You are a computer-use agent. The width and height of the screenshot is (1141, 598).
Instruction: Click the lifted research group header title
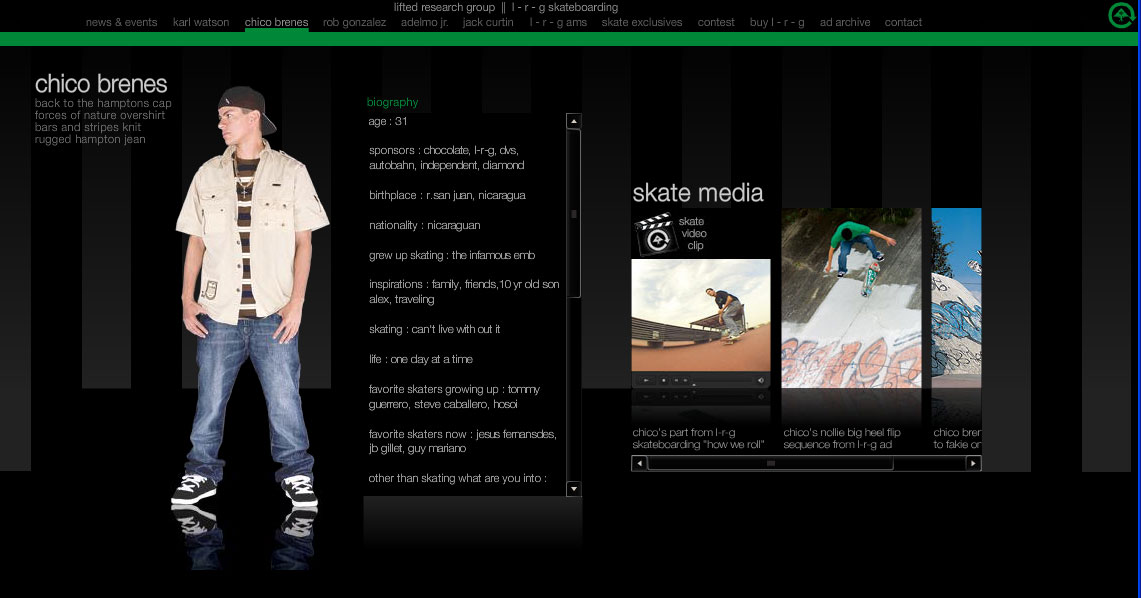pos(444,7)
